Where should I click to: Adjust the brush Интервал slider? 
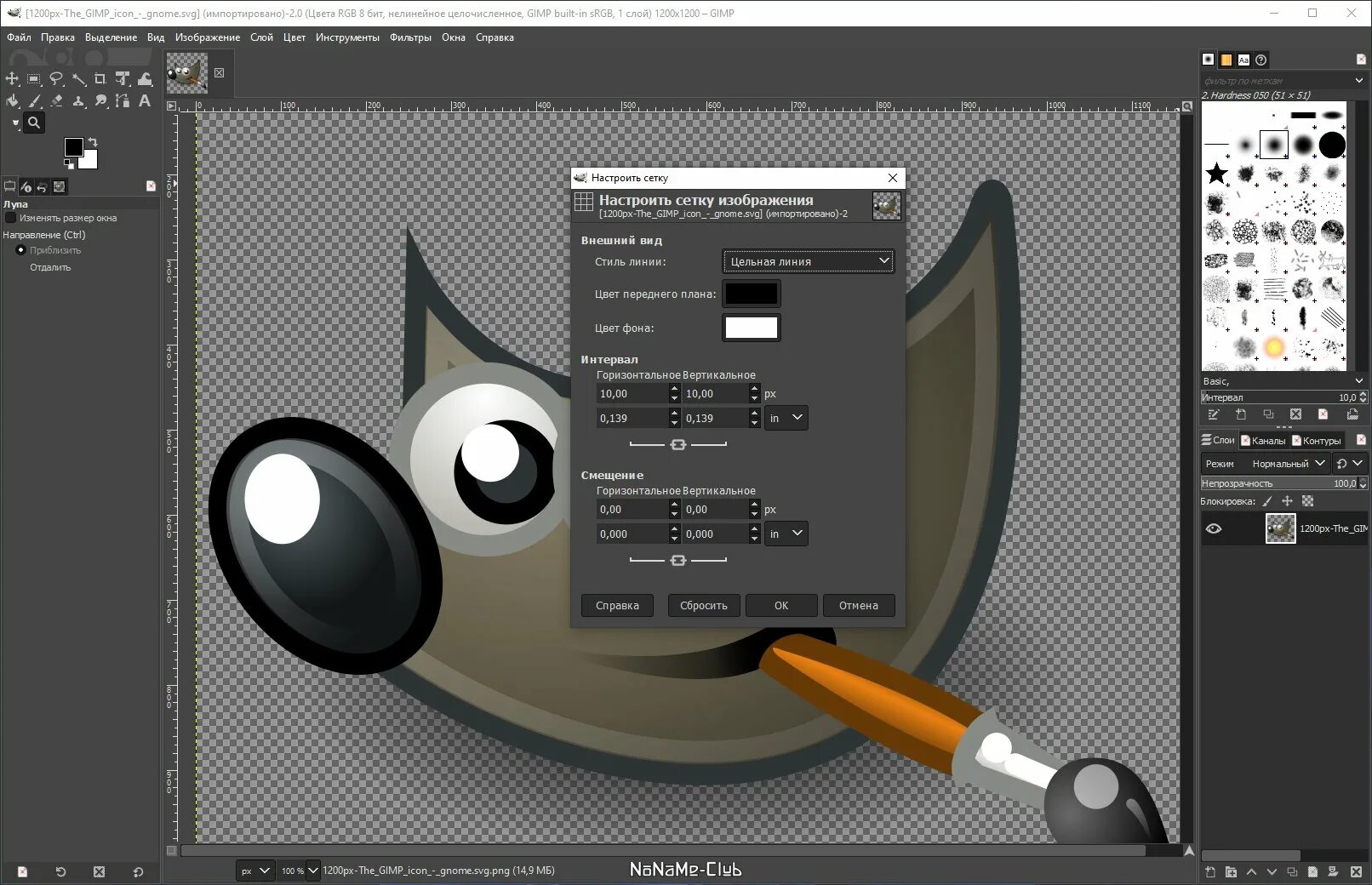[x=1278, y=397]
